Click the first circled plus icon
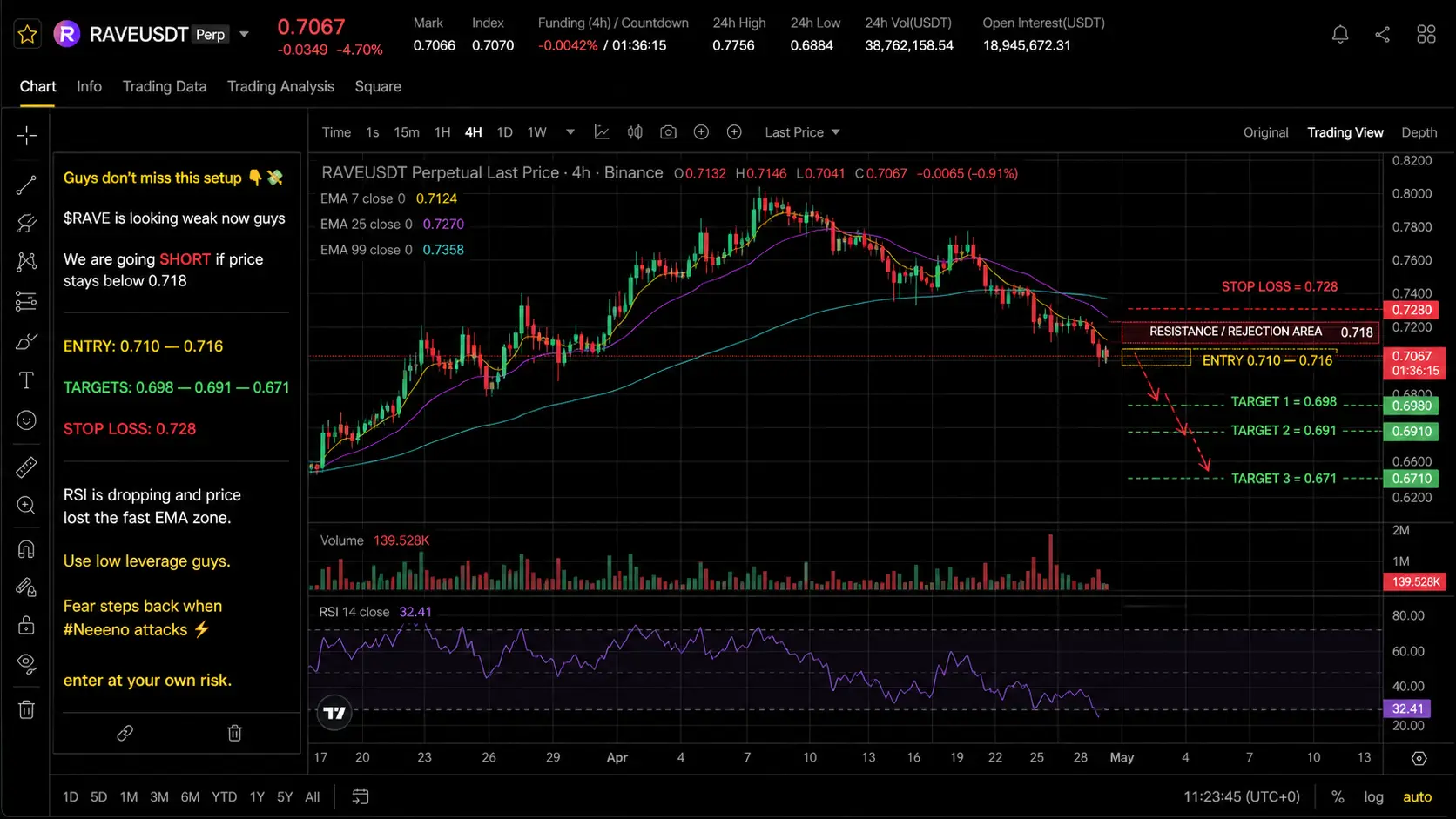 (x=701, y=132)
